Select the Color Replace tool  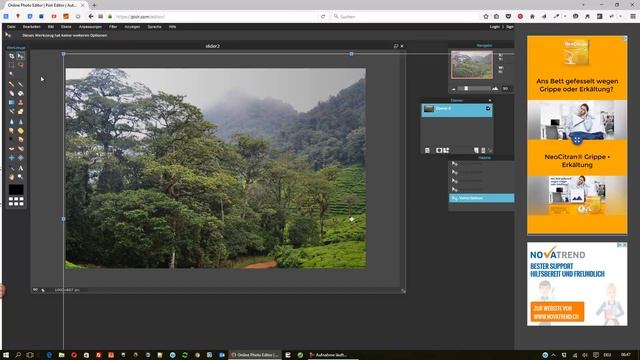point(11,111)
